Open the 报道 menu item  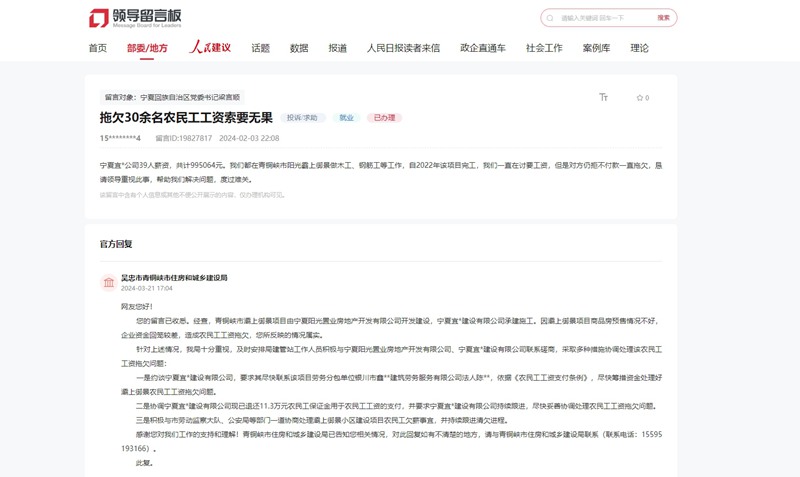click(338, 48)
